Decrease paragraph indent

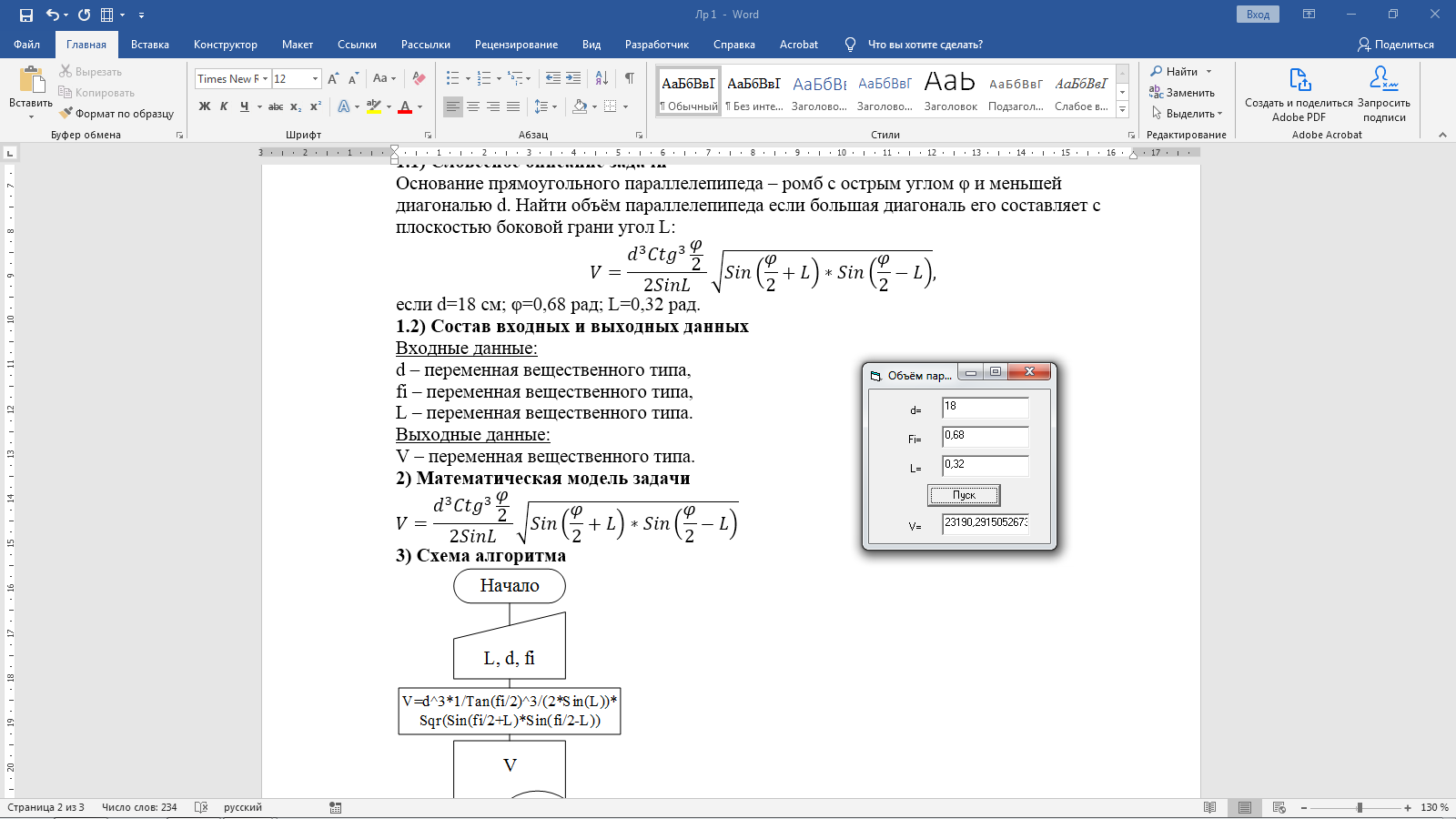pyautogui.click(x=553, y=78)
